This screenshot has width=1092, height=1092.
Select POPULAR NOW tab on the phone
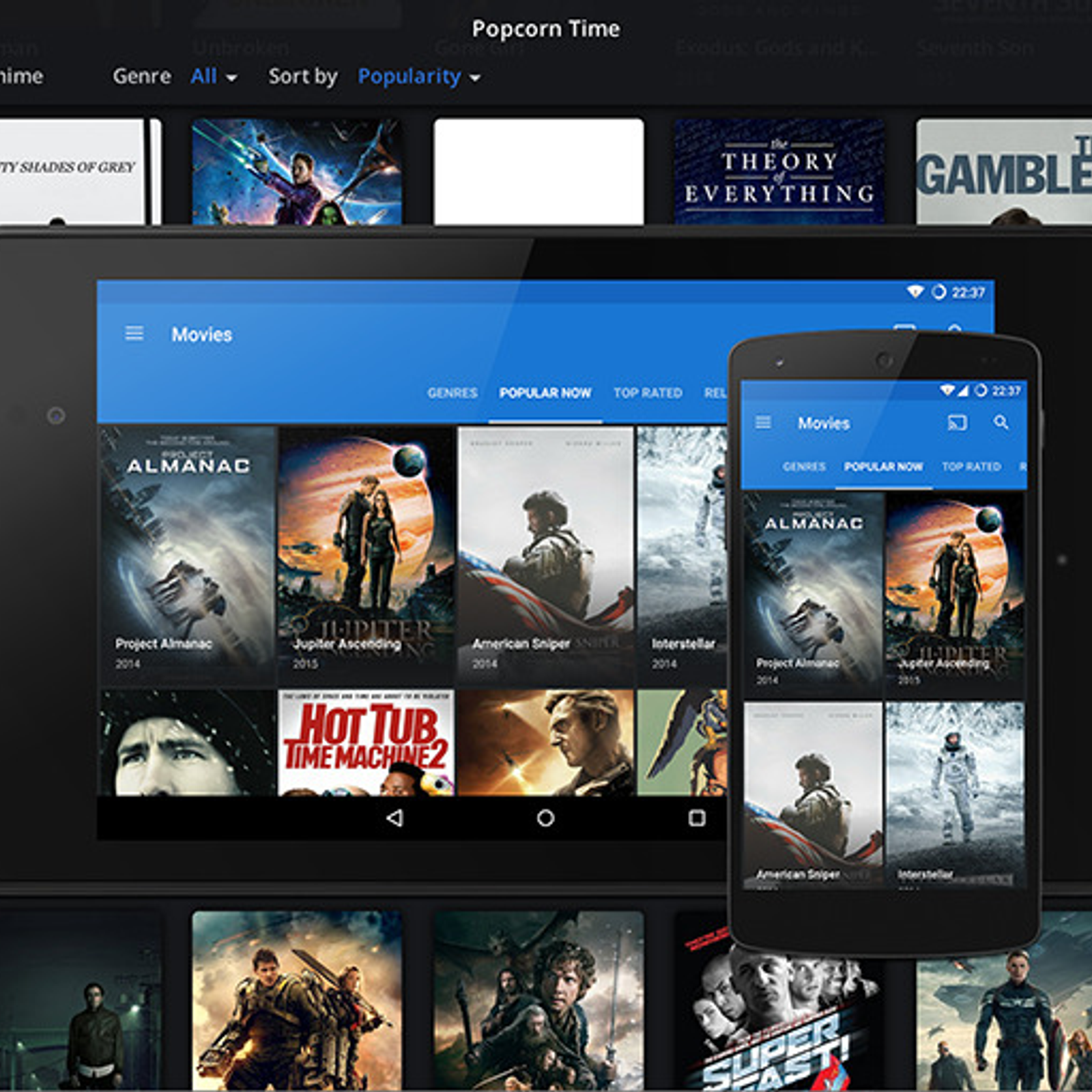884,467
